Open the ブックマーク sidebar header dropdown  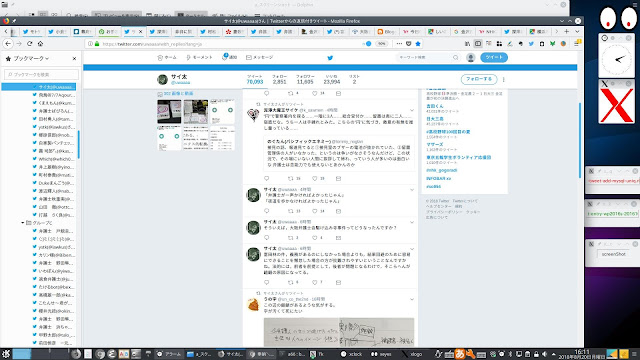tap(31, 58)
